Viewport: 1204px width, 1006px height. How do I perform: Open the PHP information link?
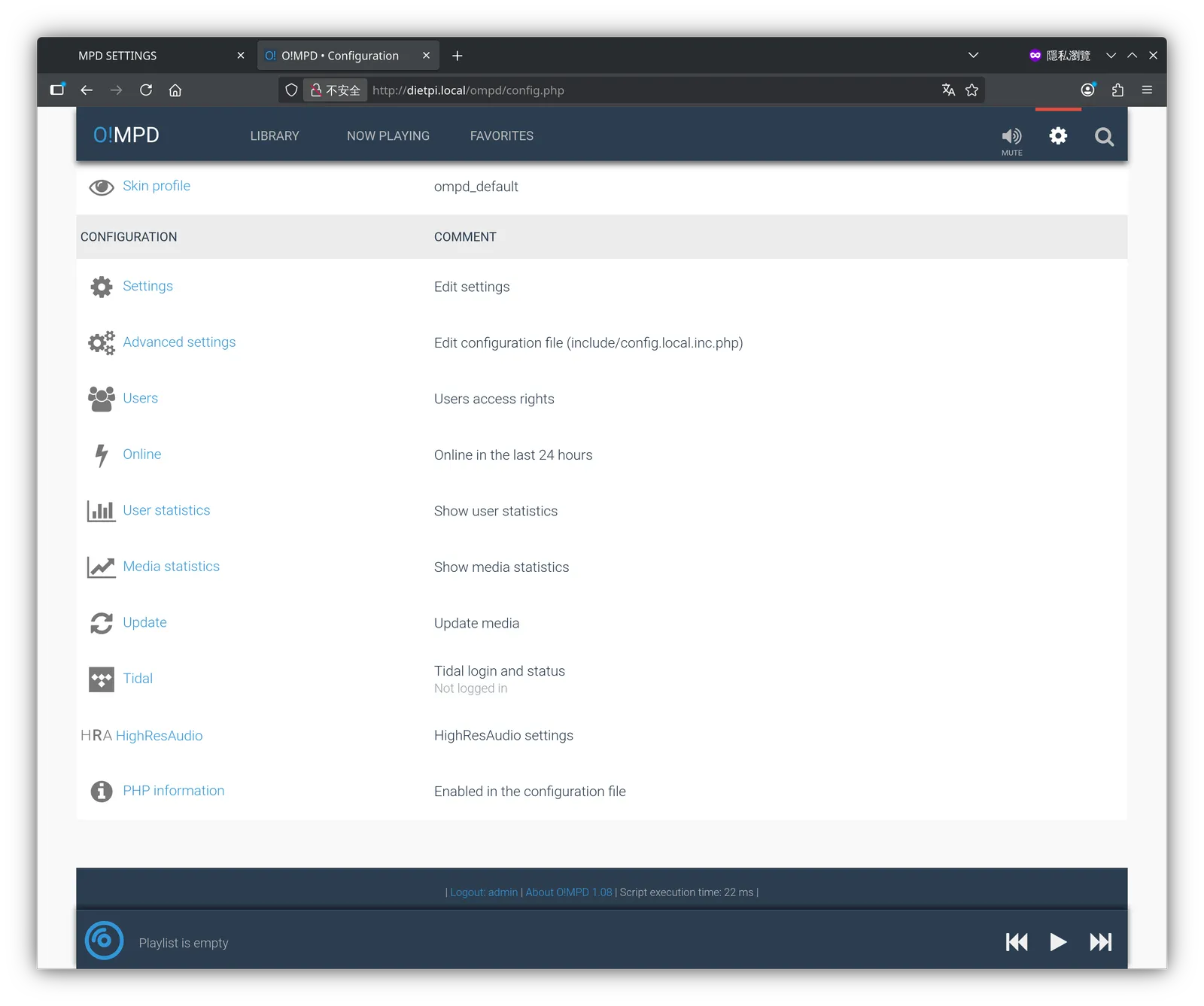[x=174, y=791]
